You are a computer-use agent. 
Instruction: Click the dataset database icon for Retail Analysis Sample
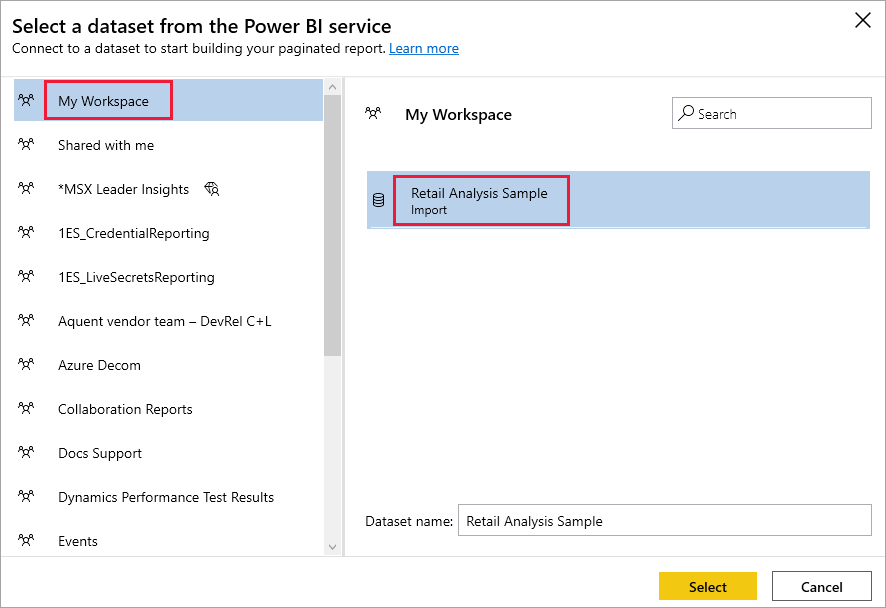tap(379, 199)
